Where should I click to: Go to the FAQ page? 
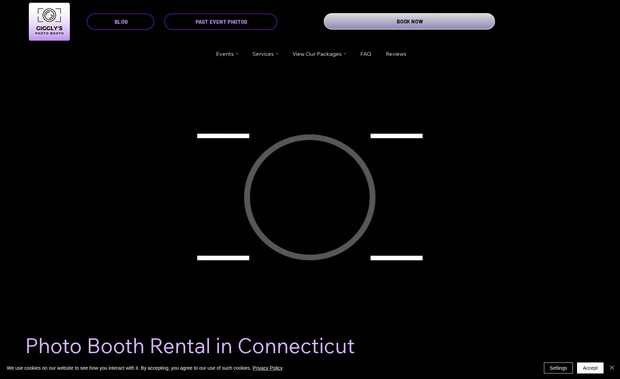tap(366, 54)
